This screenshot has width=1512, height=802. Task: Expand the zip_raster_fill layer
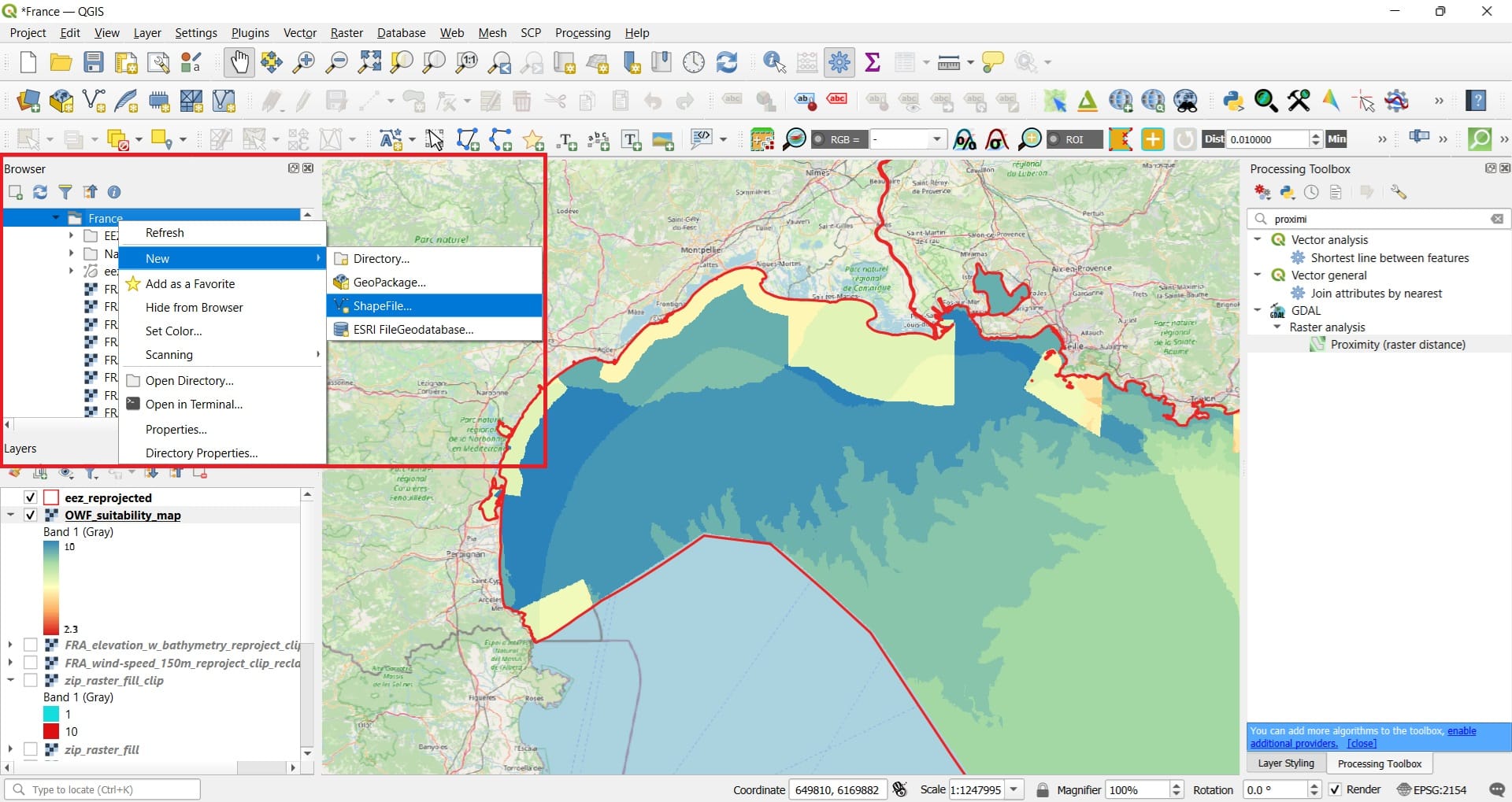click(x=10, y=749)
